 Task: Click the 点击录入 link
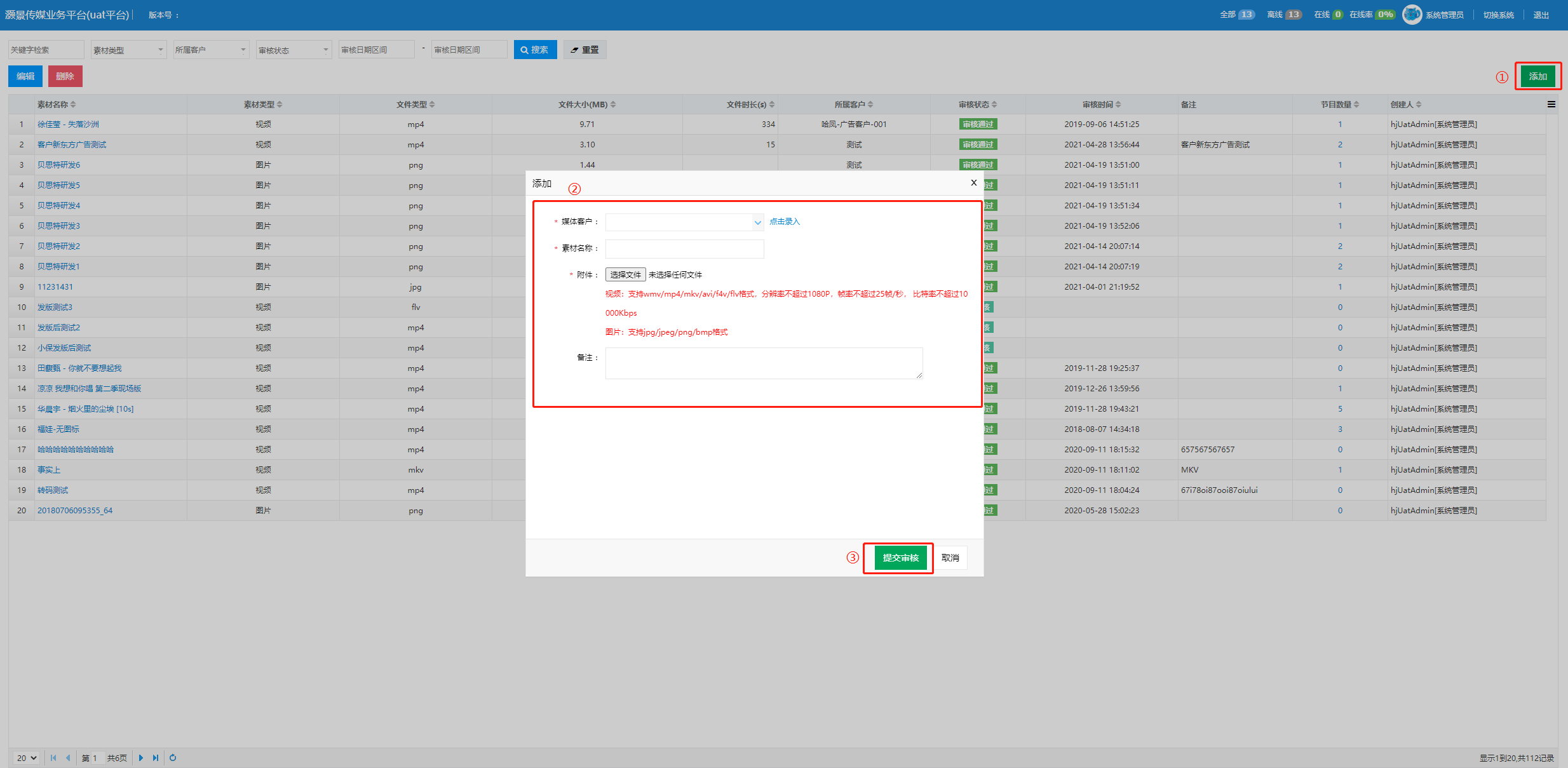pyautogui.click(x=785, y=222)
